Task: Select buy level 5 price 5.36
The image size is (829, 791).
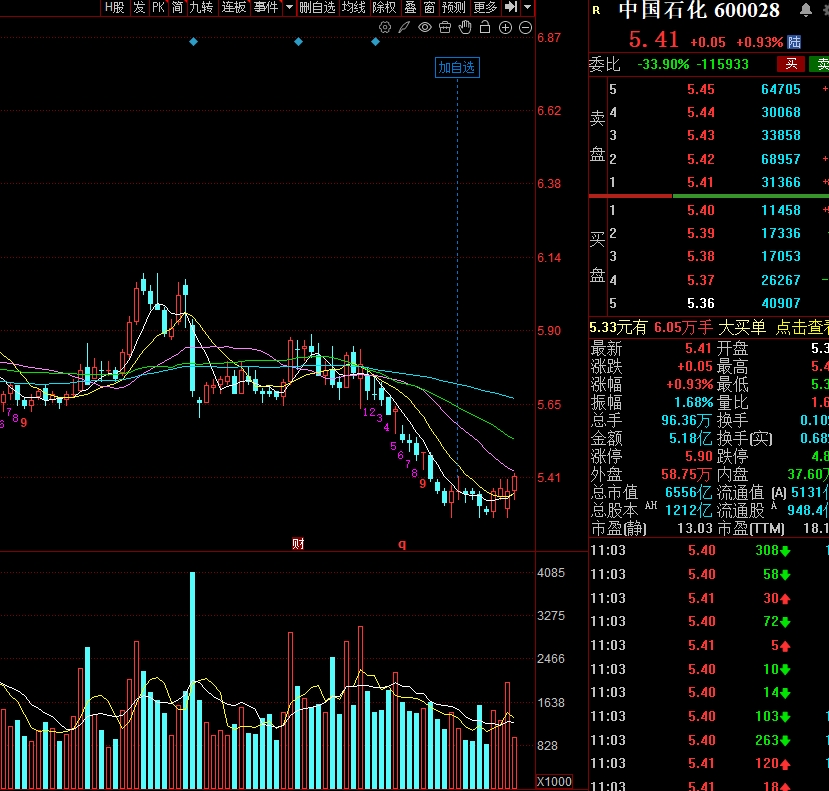Action: coord(701,303)
